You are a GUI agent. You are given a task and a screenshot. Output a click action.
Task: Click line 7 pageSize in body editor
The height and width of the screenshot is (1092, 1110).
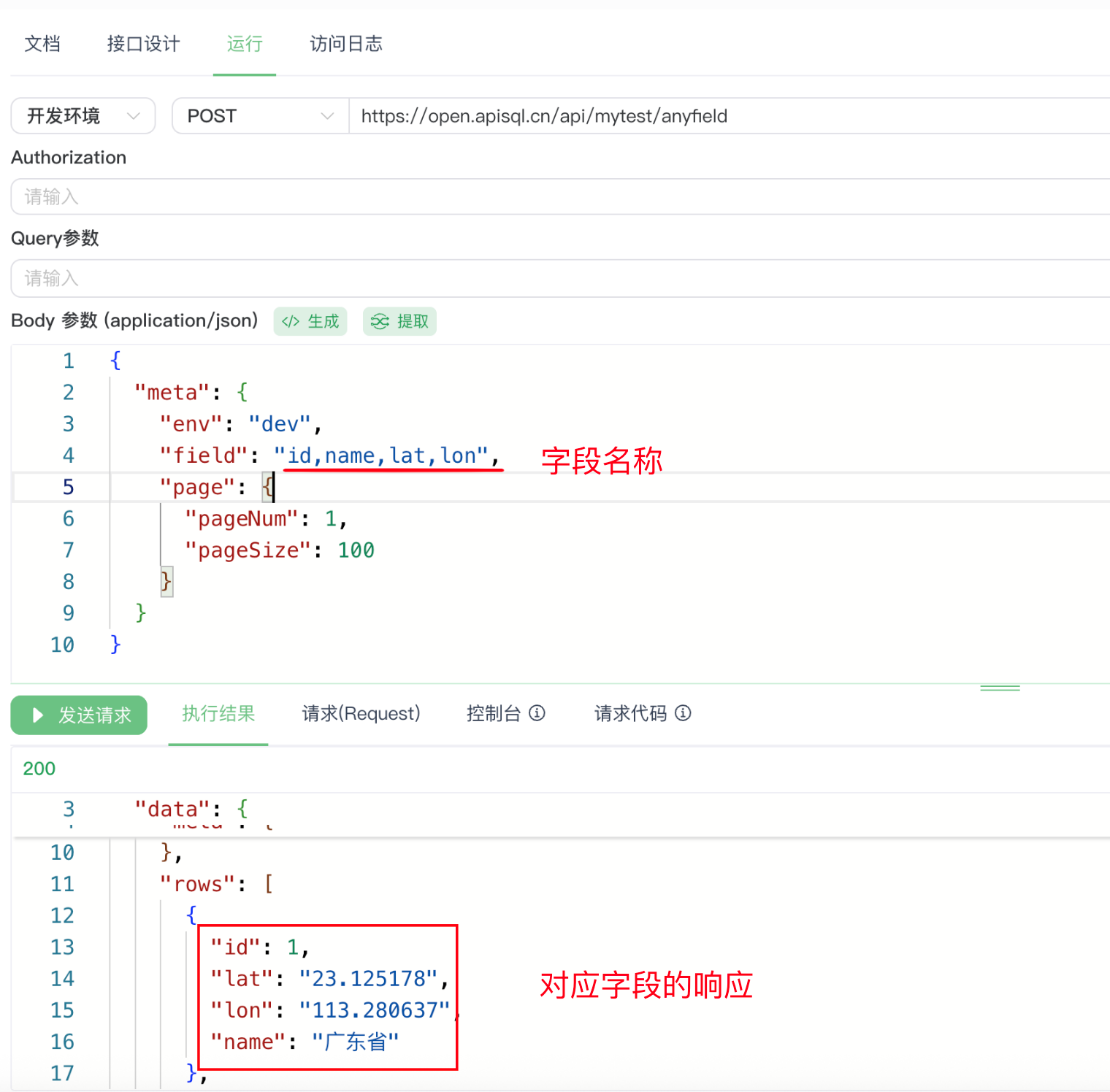point(279,550)
